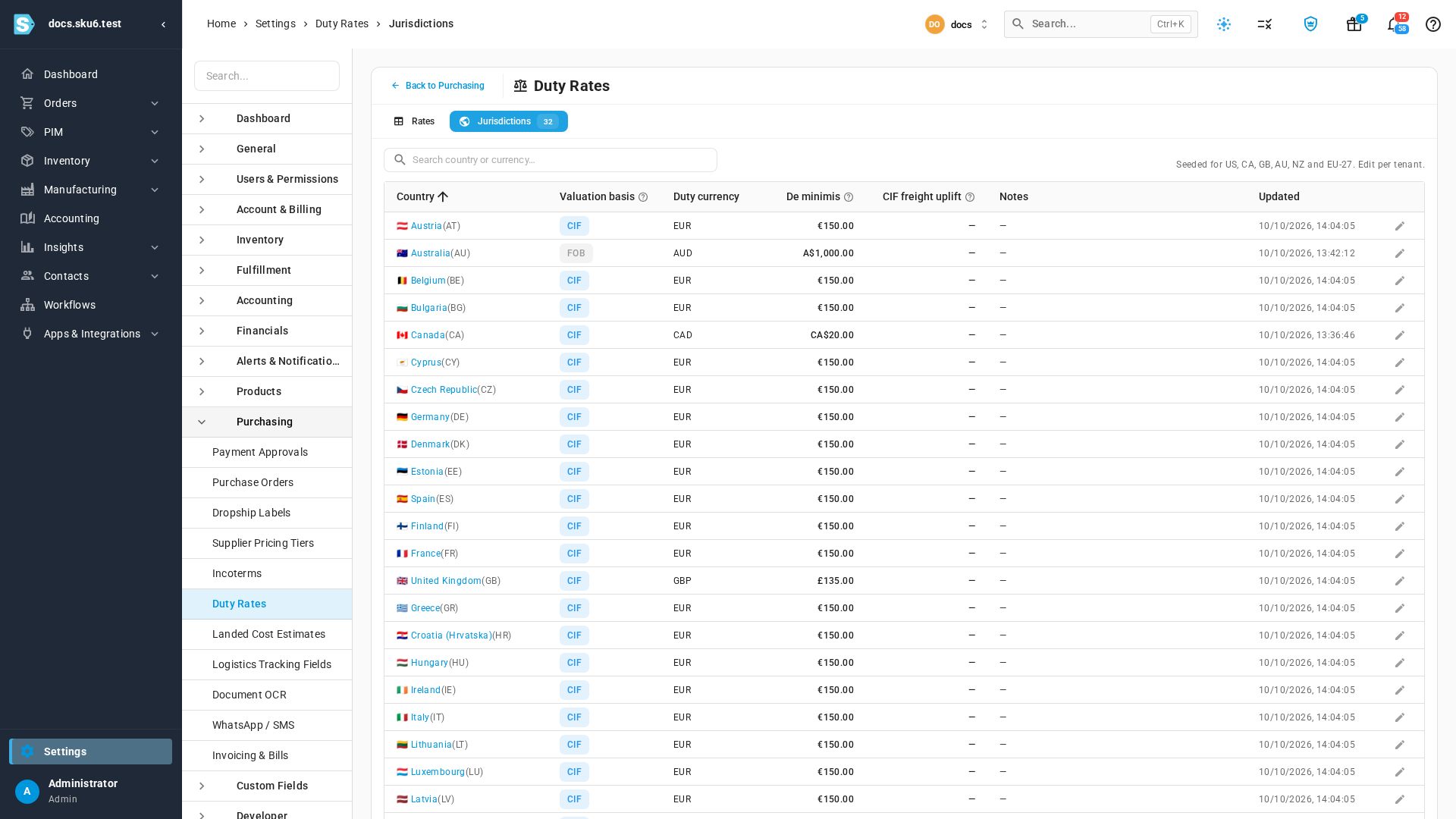Open the Czech Republic country link

[444, 390]
